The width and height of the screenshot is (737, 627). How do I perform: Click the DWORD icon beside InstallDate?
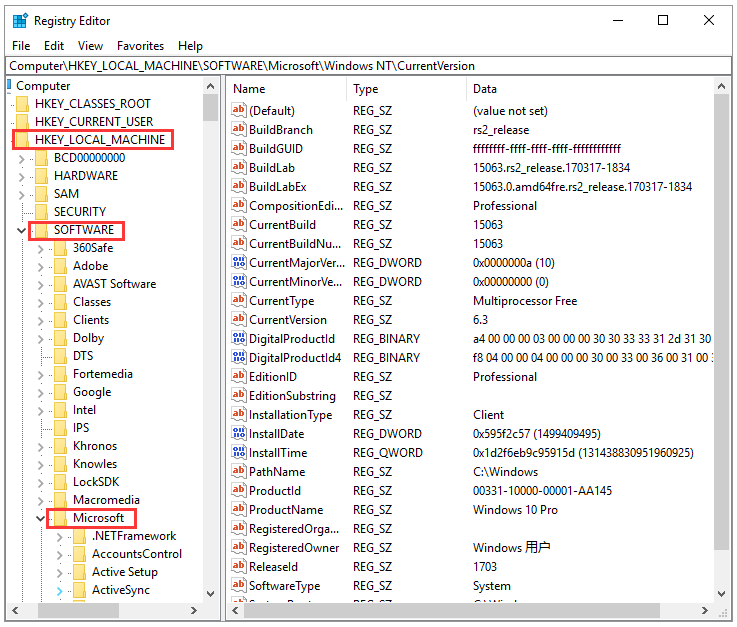coord(239,433)
